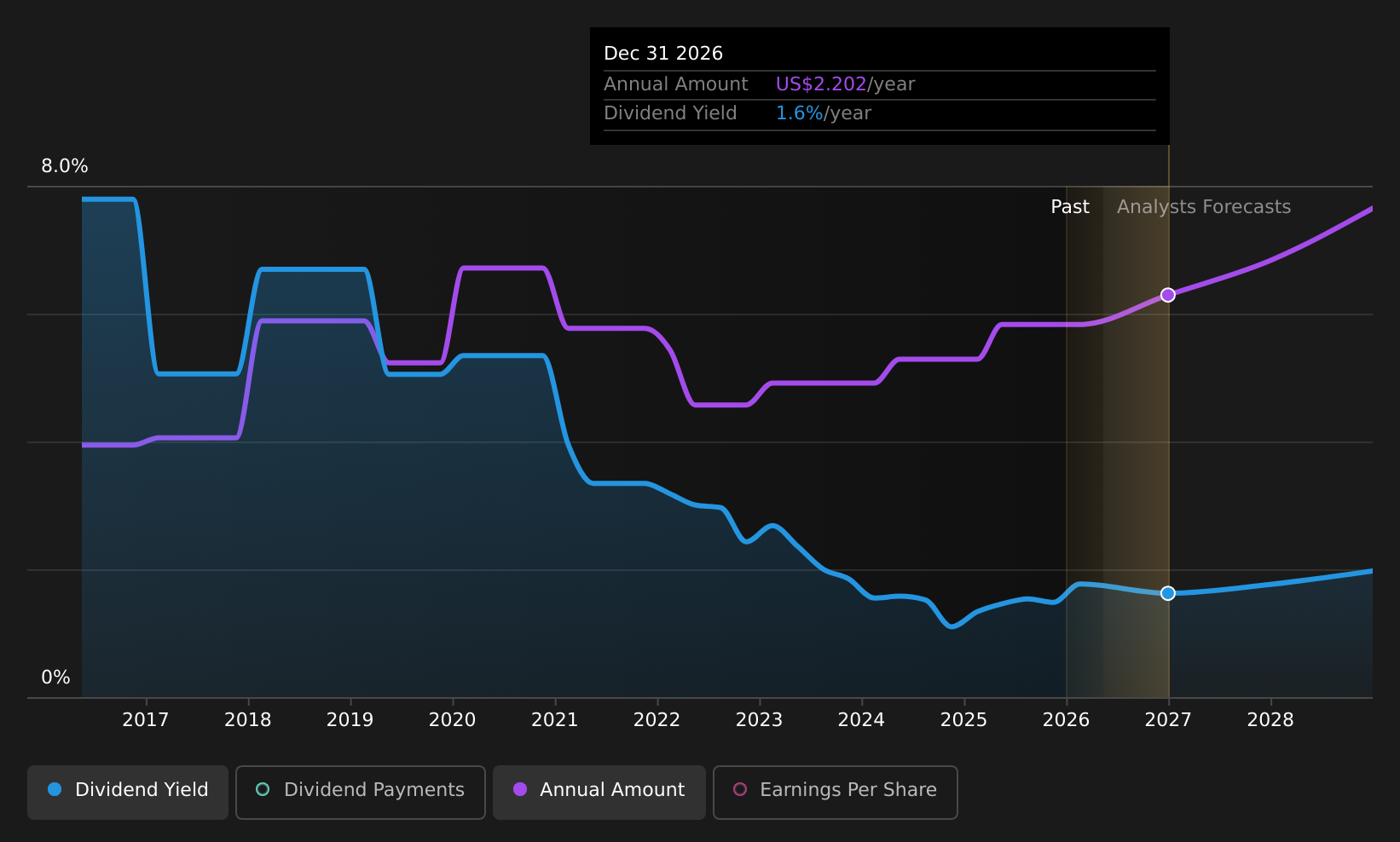Click the 2018 x-axis label
The image size is (1400, 842).
tap(248, 720)
